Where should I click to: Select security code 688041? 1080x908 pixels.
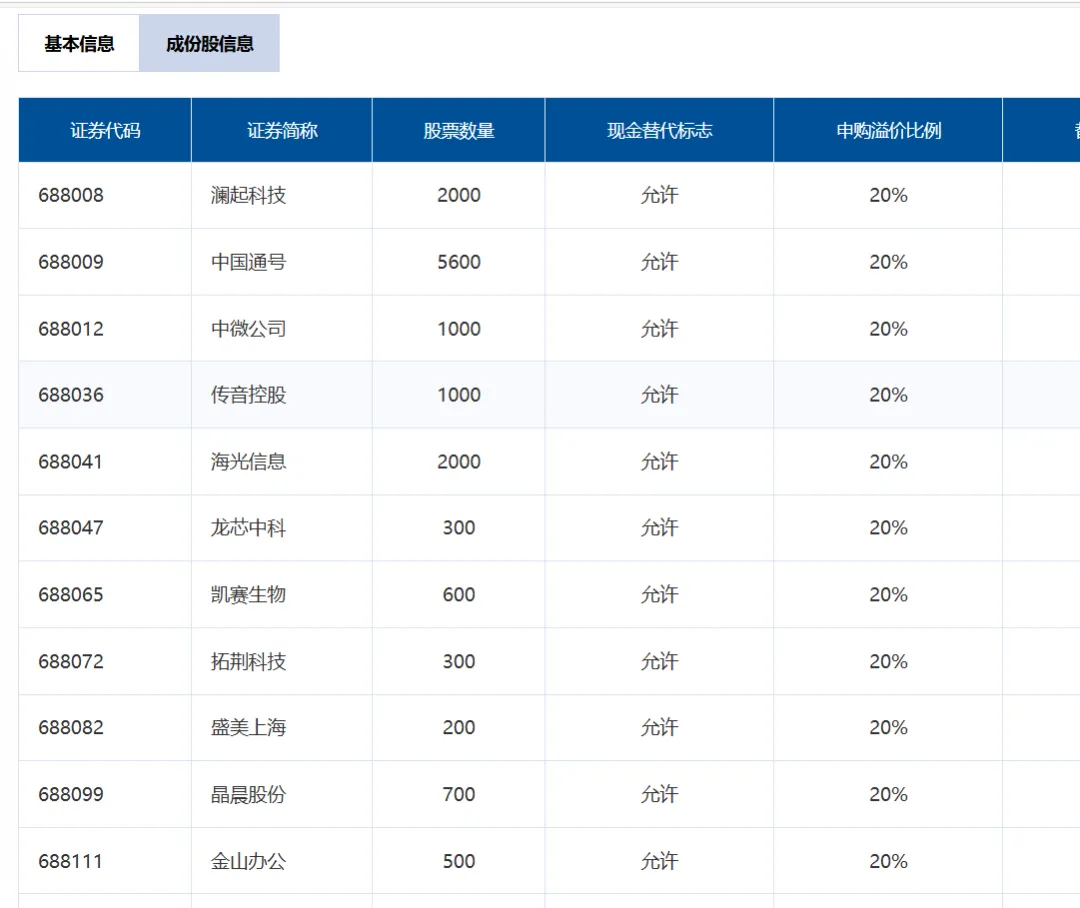pos(70,462)
